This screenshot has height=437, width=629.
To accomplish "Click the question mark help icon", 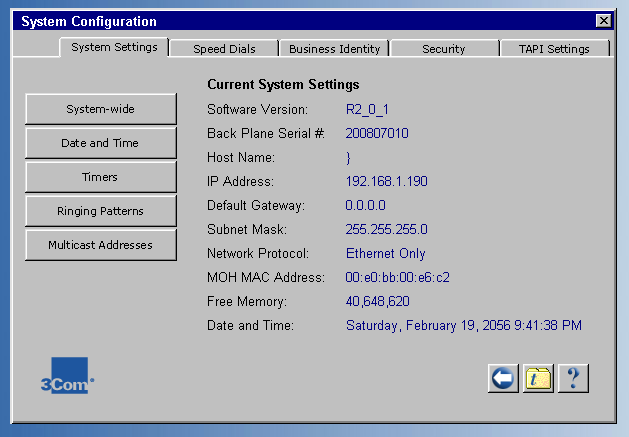I will tap(573, 378).
